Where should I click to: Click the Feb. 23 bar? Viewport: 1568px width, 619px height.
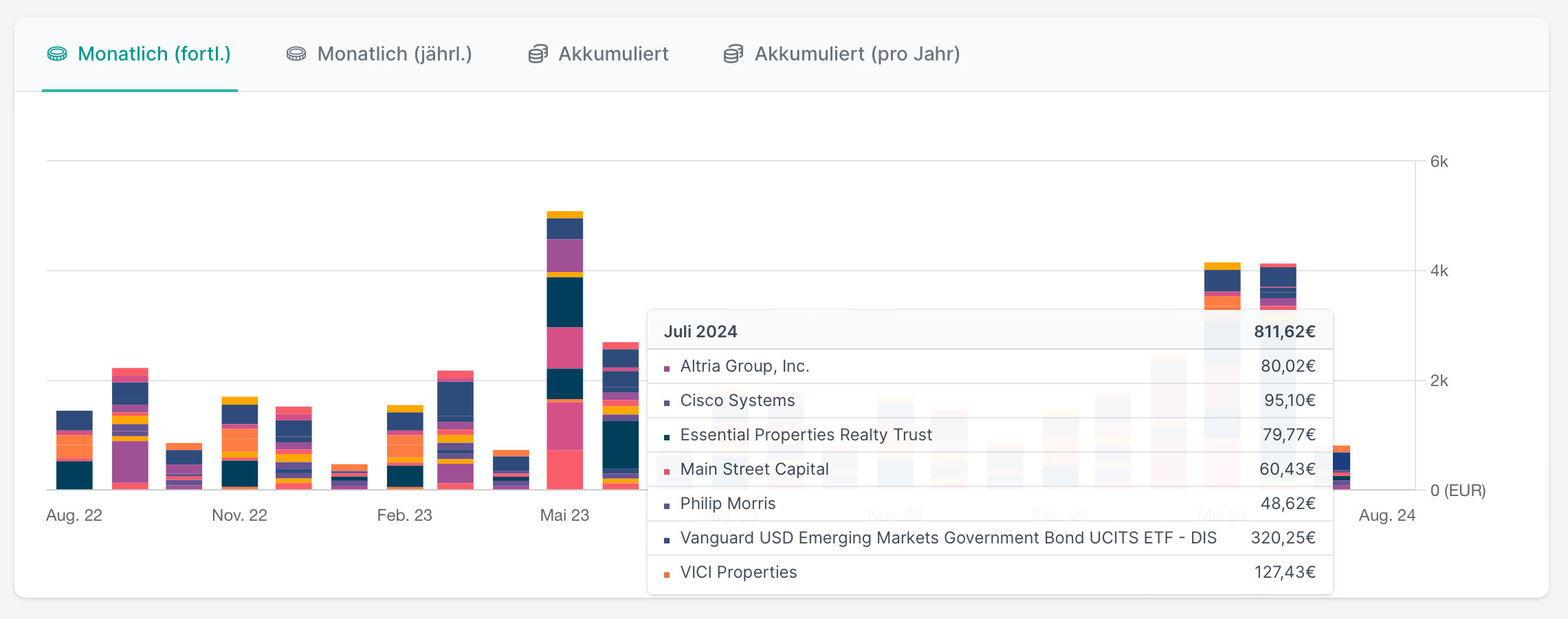click(x=405, y=447)
